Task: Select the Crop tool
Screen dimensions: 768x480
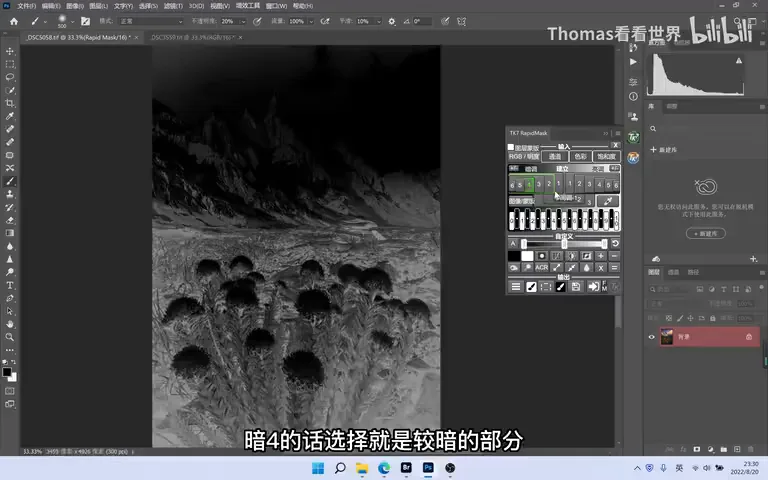Action: (x=10, y=103)
